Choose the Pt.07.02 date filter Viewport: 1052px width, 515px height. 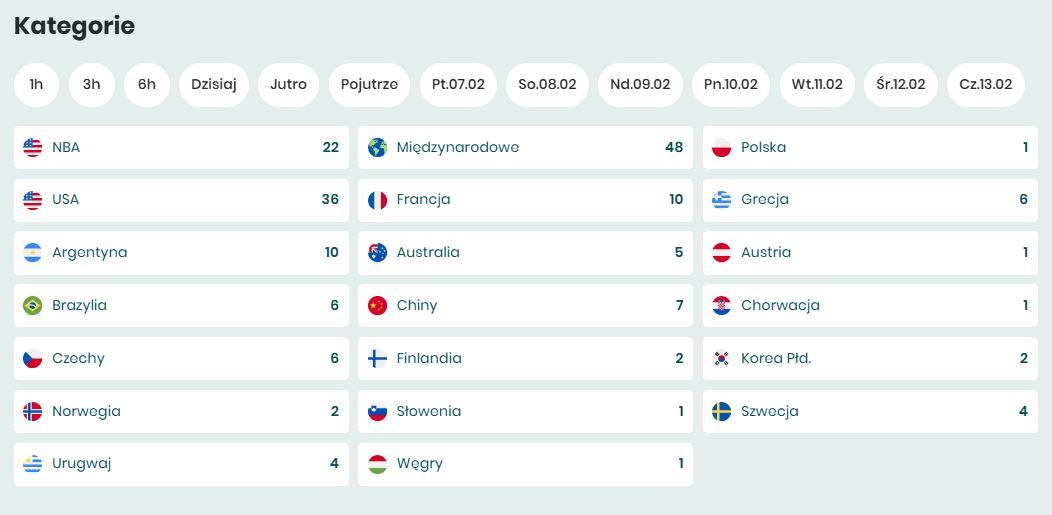[458, 85]
